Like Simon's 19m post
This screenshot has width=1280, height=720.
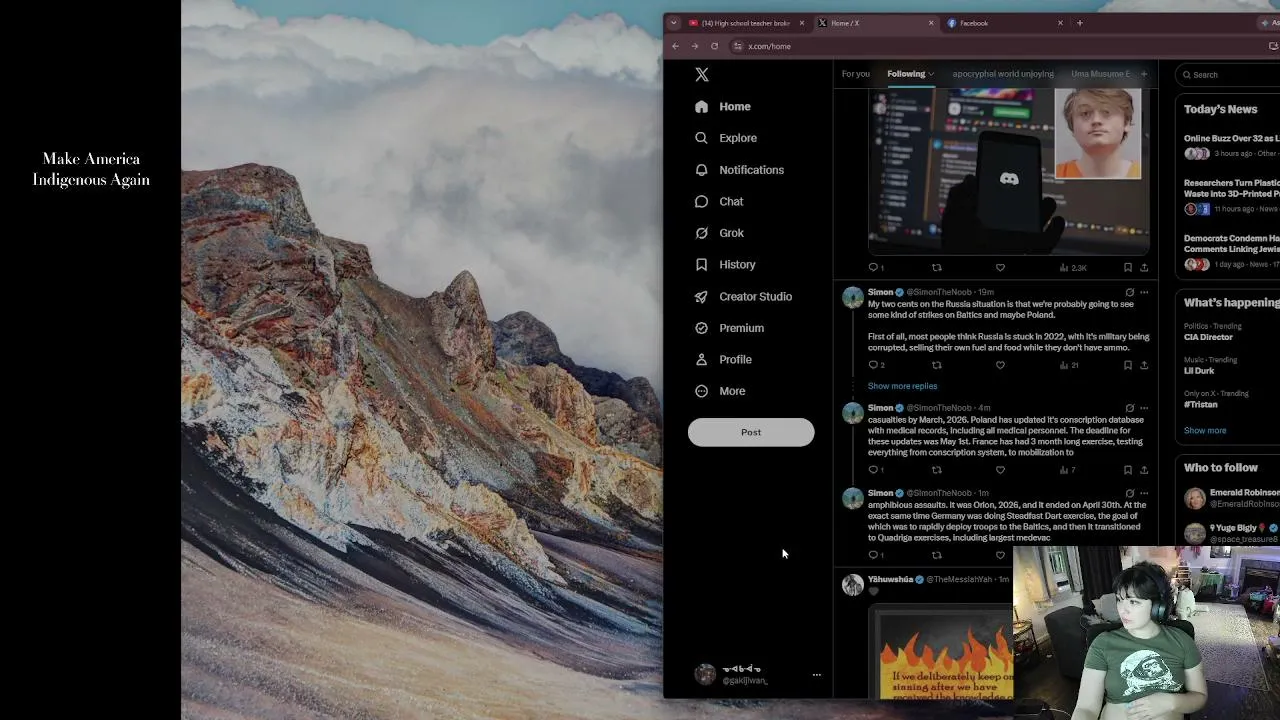1000,365
